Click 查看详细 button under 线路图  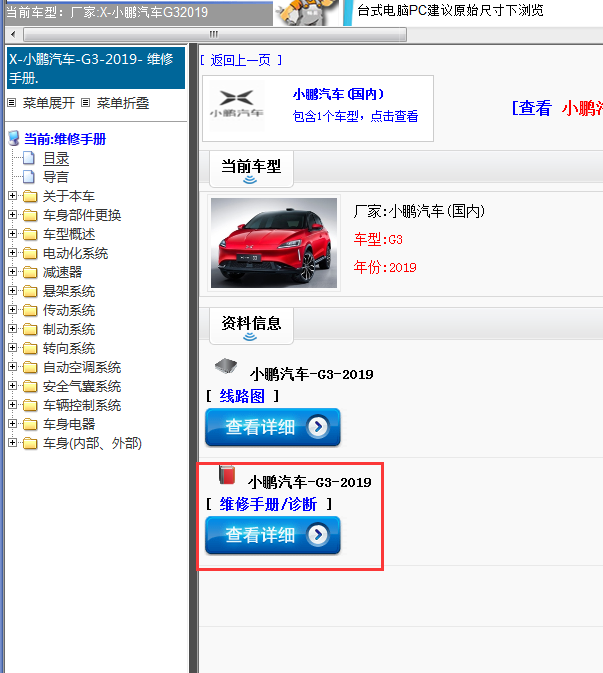(x=273, y=427)
